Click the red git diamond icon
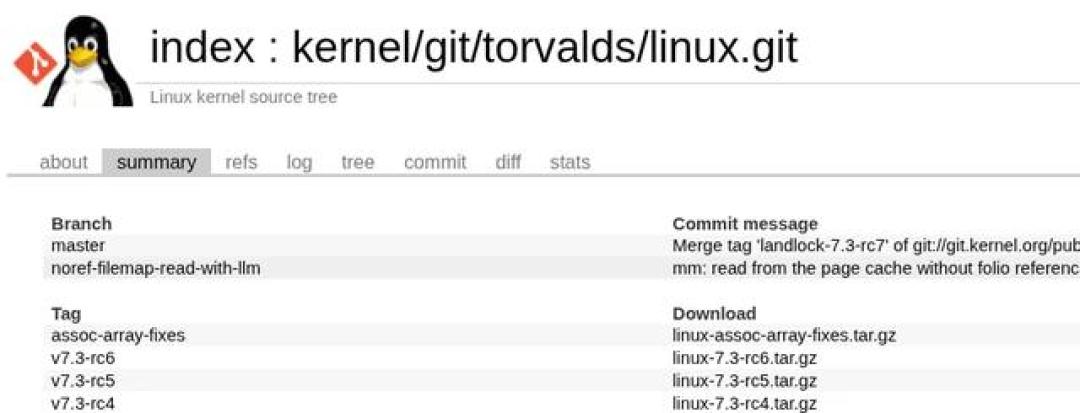The width and height of the screenshot is (1080, 413). pos(35,63)
